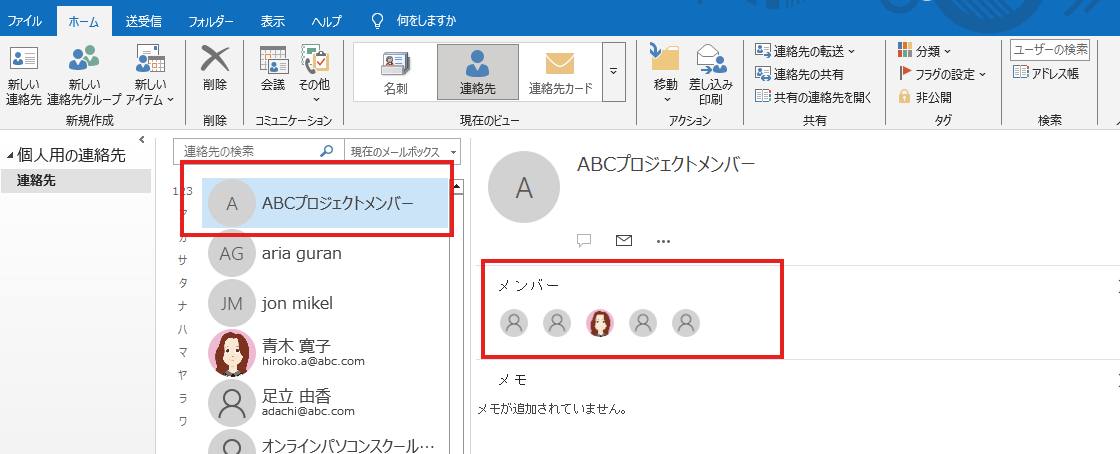Image resolution: width=1120 pixels, height=454 pixels.
Task: Open the ファイル tab
Action: point(24,21)
